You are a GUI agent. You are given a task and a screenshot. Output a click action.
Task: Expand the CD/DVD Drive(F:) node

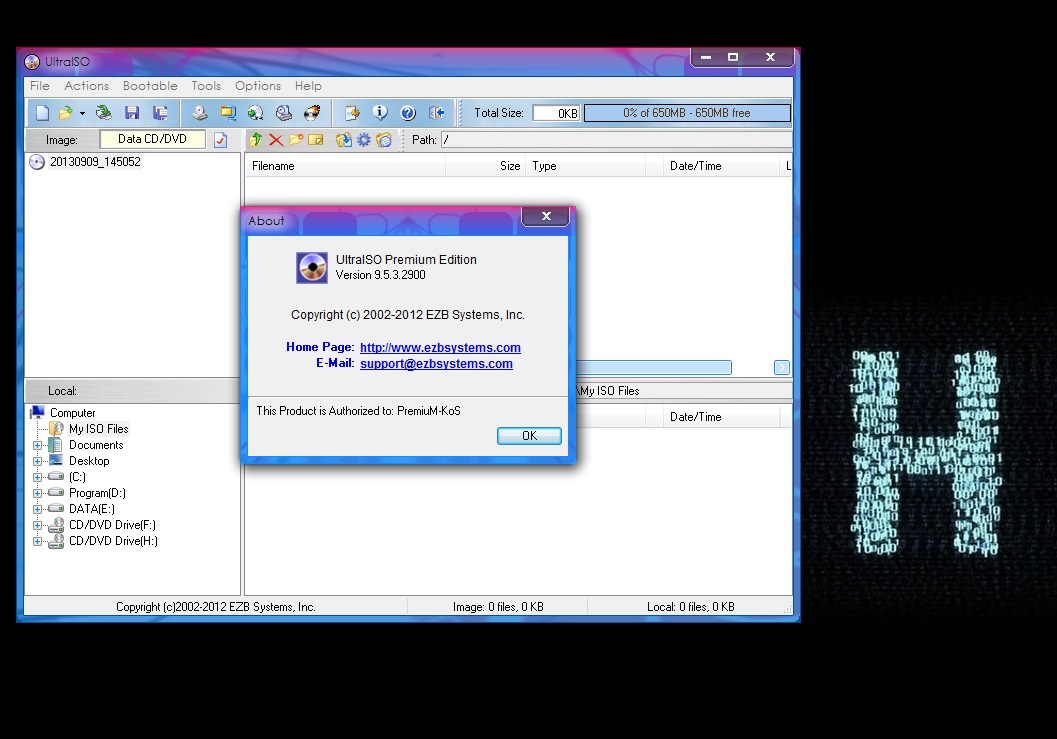(x=38, y=525)
